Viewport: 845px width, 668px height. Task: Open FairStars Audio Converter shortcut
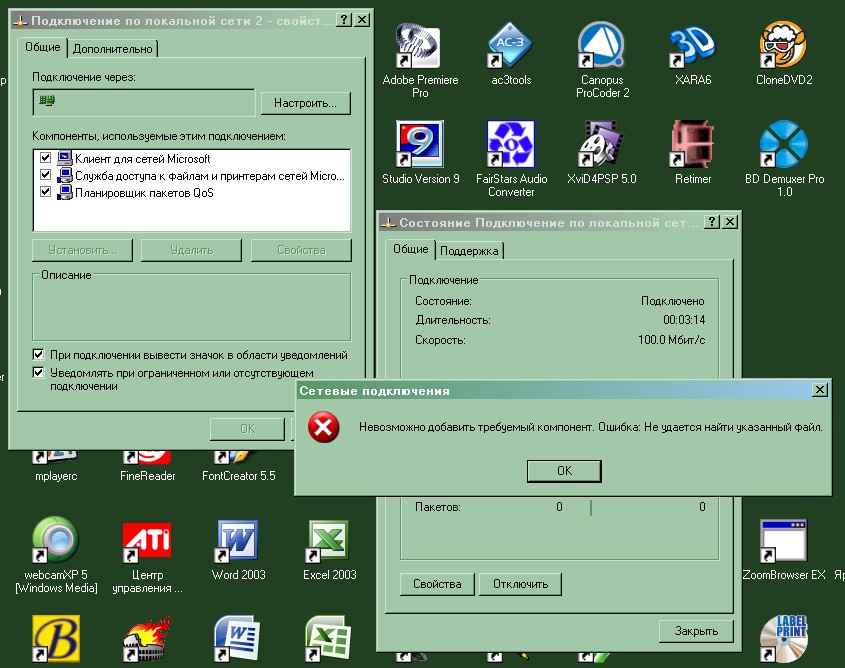(510, 144)
